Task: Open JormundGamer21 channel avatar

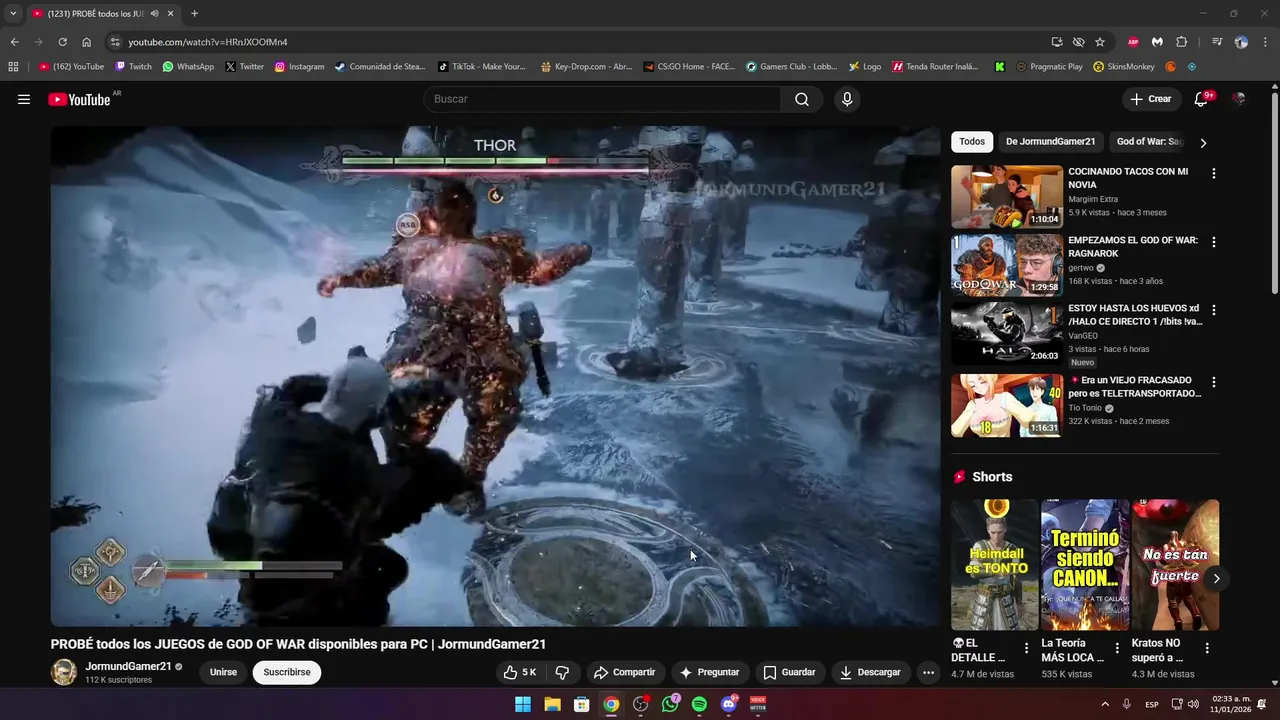Action: pyautogui.click(x=64, y=672)
